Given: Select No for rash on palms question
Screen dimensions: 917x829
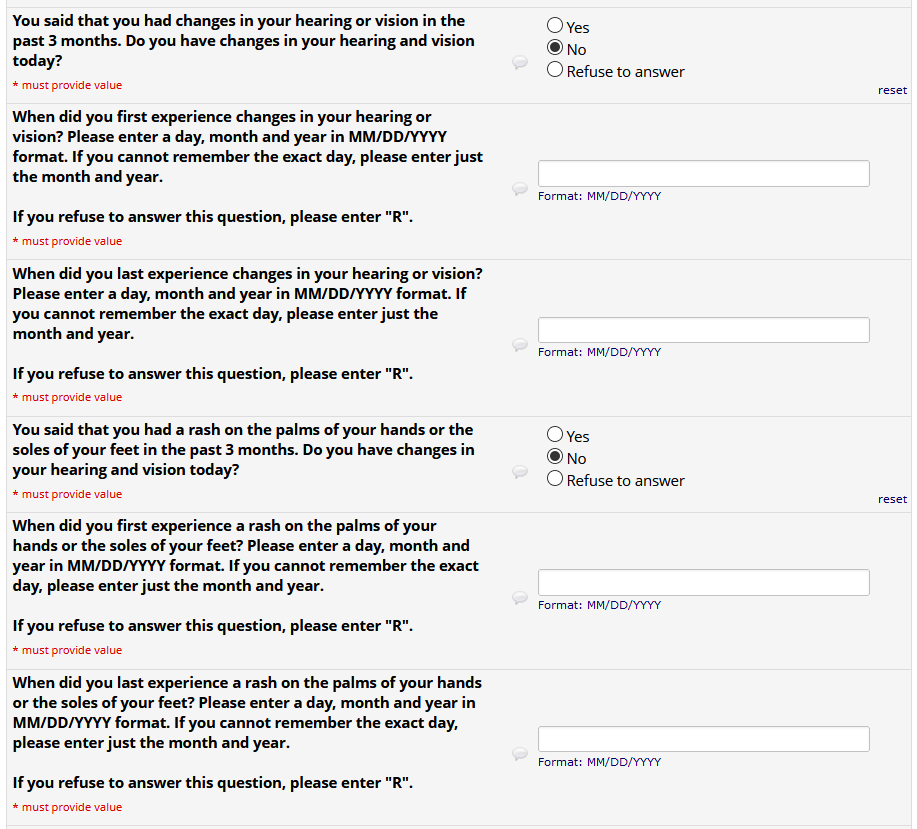Looking at the screenshot, I should [x=555, y=457].
